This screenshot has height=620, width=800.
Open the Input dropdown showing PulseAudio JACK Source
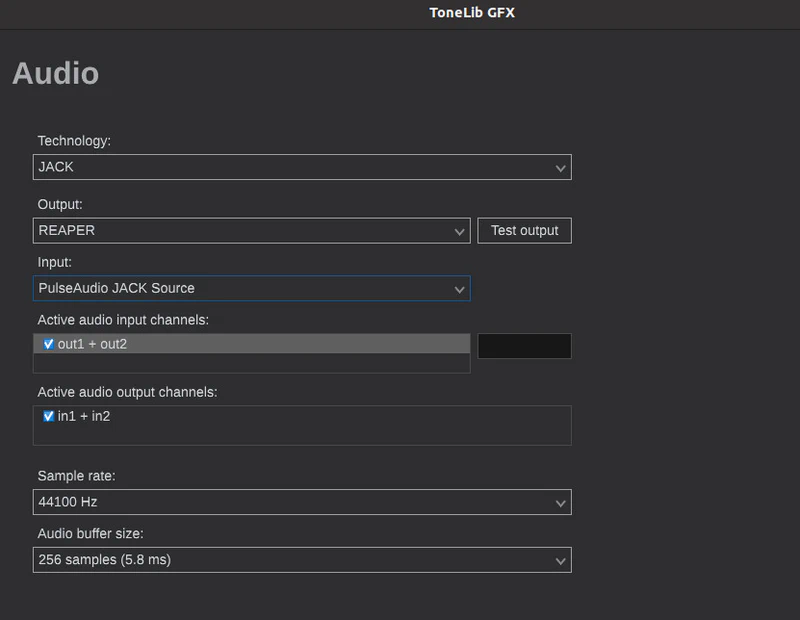[x=252, y=288]
